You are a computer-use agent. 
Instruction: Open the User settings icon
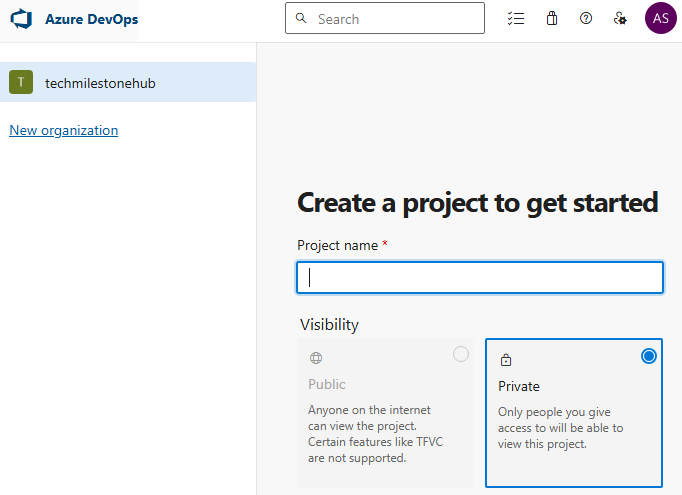[621, 19]
